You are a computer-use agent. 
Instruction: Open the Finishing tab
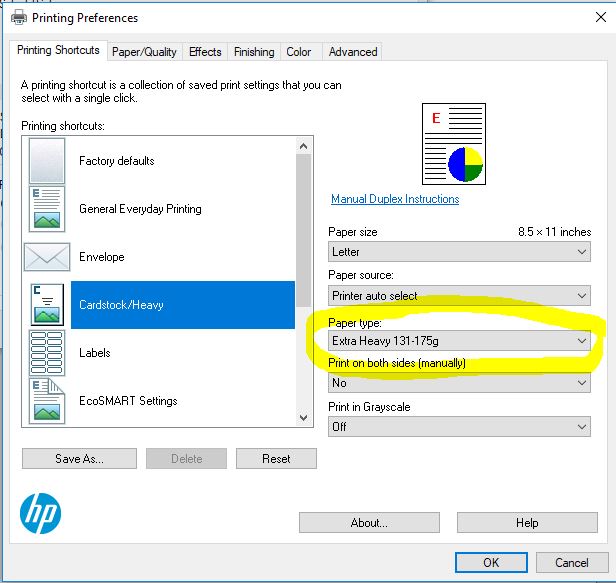(254, 52)
